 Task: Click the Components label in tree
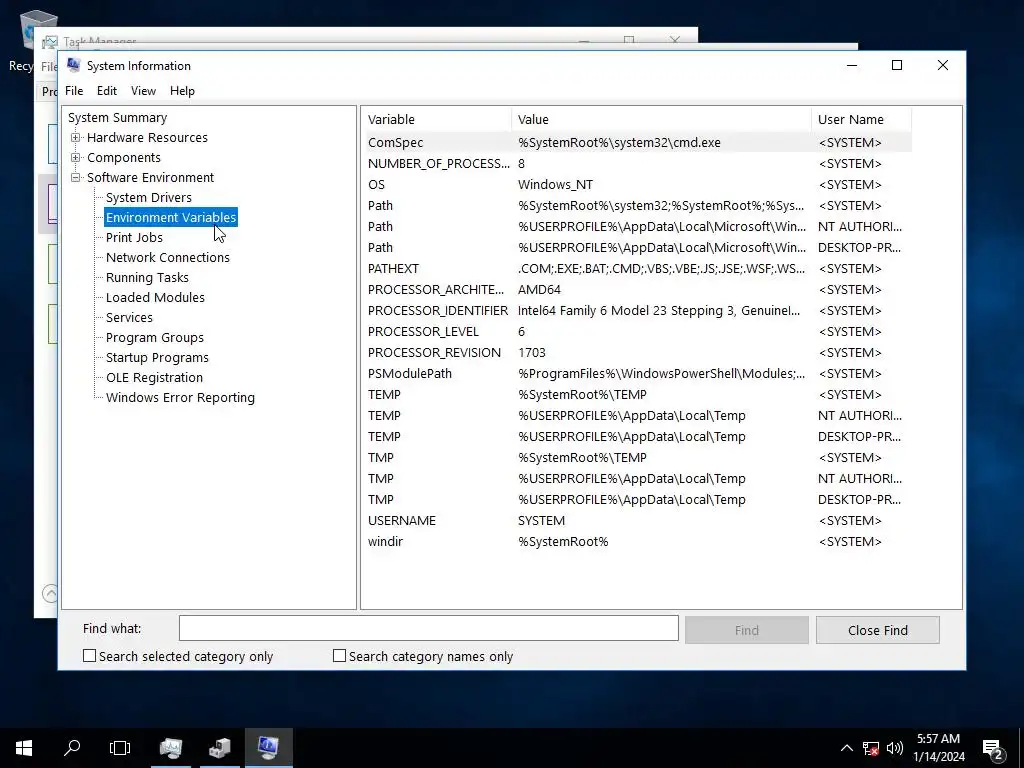point(123,157)
